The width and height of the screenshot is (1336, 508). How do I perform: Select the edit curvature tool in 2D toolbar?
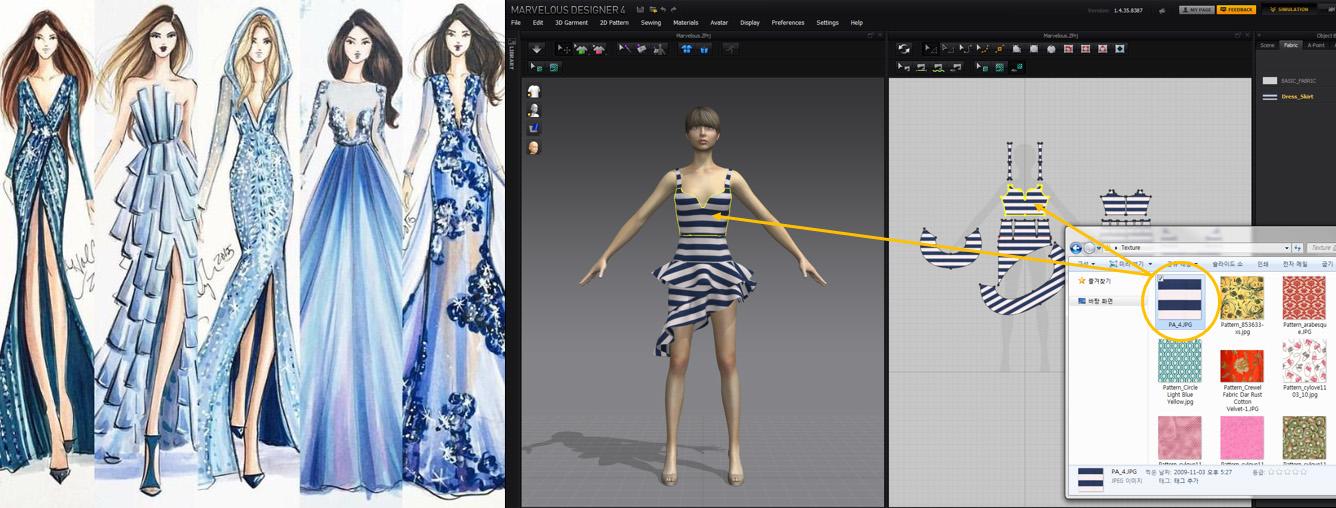965,48
